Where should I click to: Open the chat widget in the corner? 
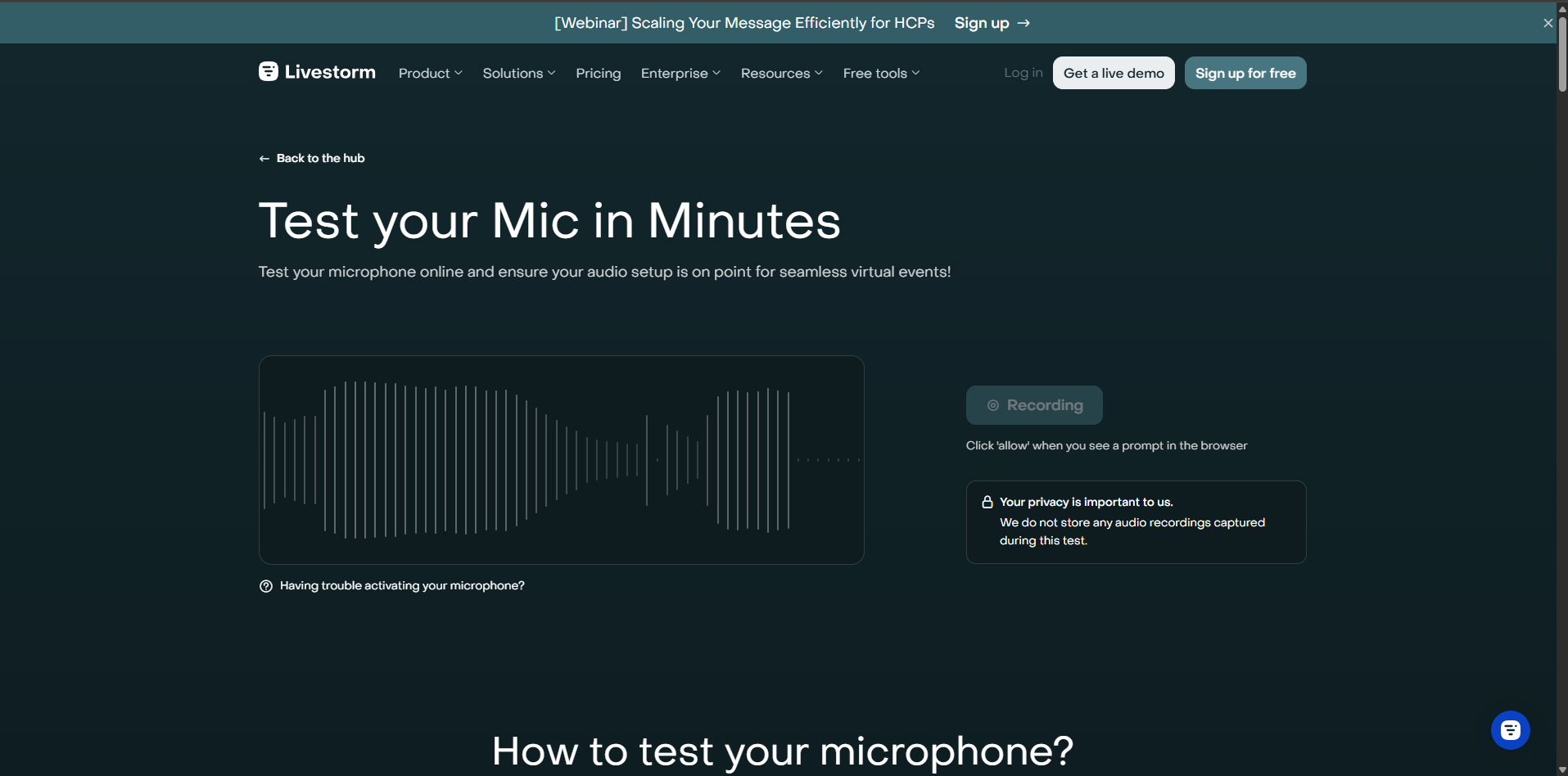click(x=1510, y=729)
